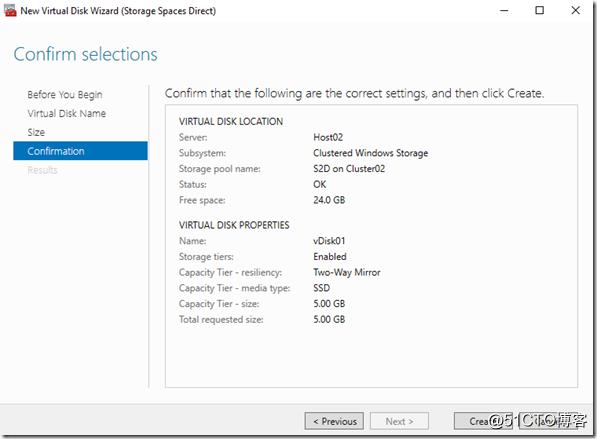This screenshot has height=439, width=597.
Task: Click the VIRTUAL DISK PROPERTIES heading
Action: (234, 225)
